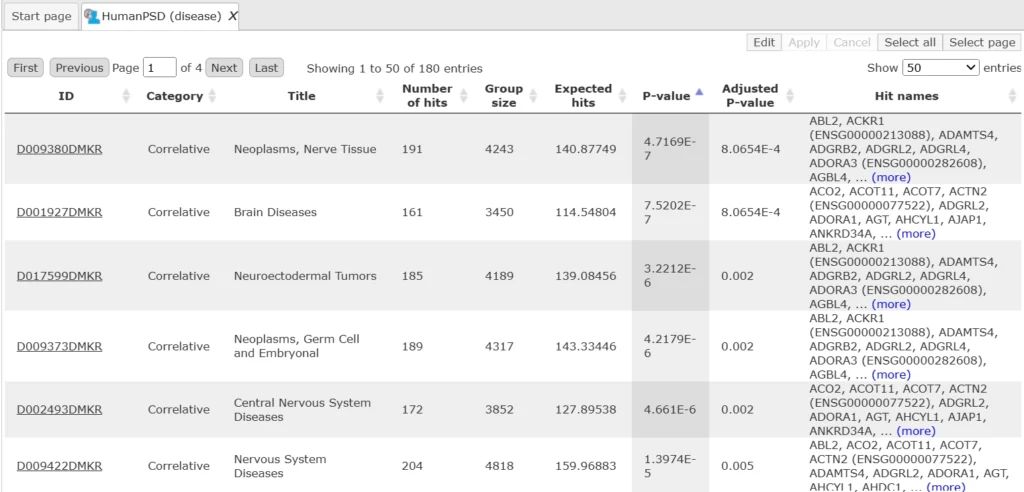Viewport: 1024px width, 492px height.
Task: Click the Edit button
Action: (764, 43)
